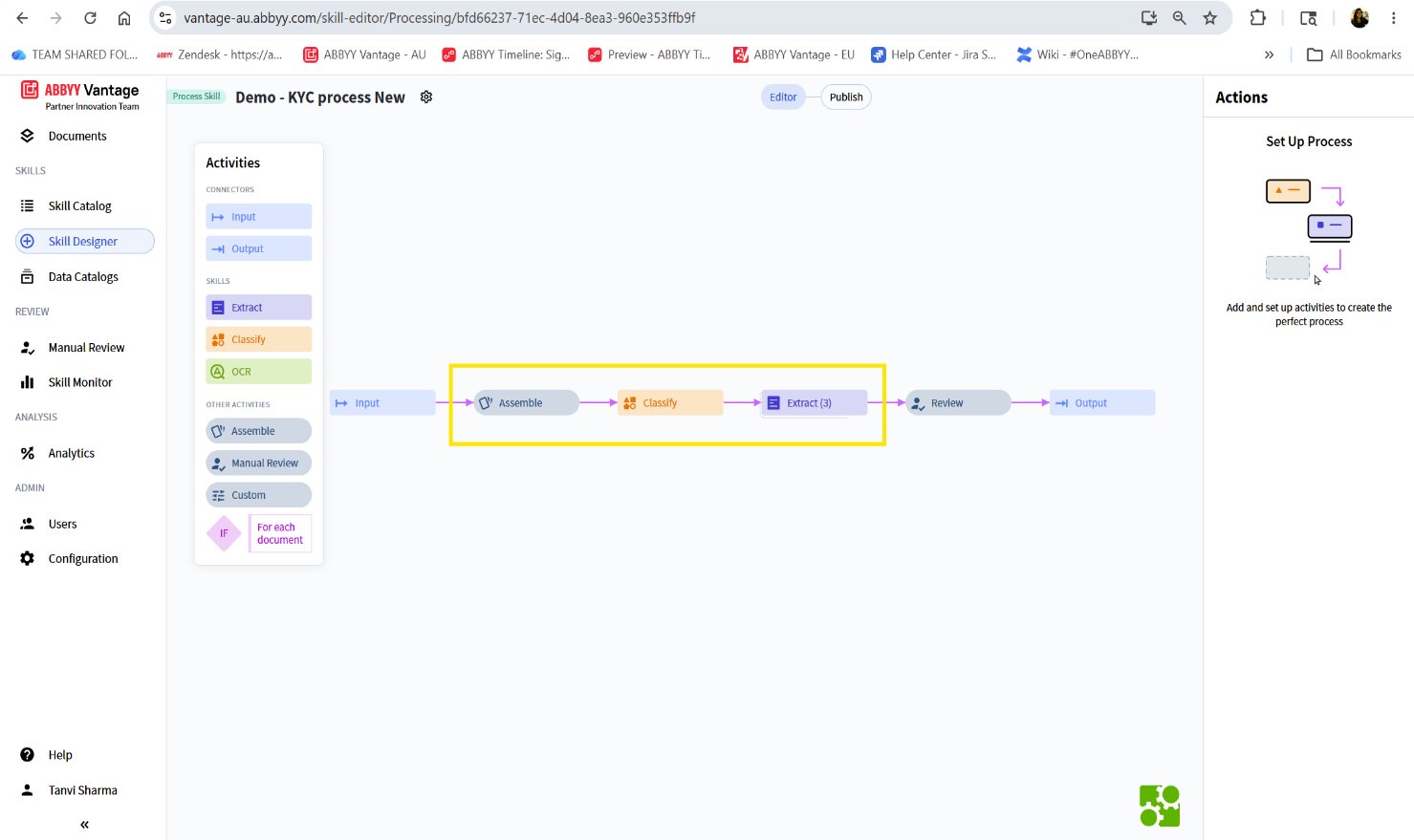
Task: Expand hidden bookmarks chevron
Action: 1269,54
